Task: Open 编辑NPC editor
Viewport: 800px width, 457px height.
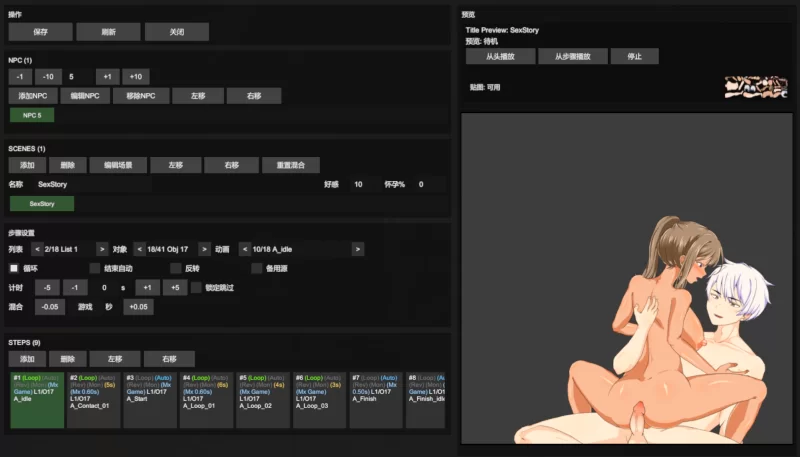Action: 85,96
